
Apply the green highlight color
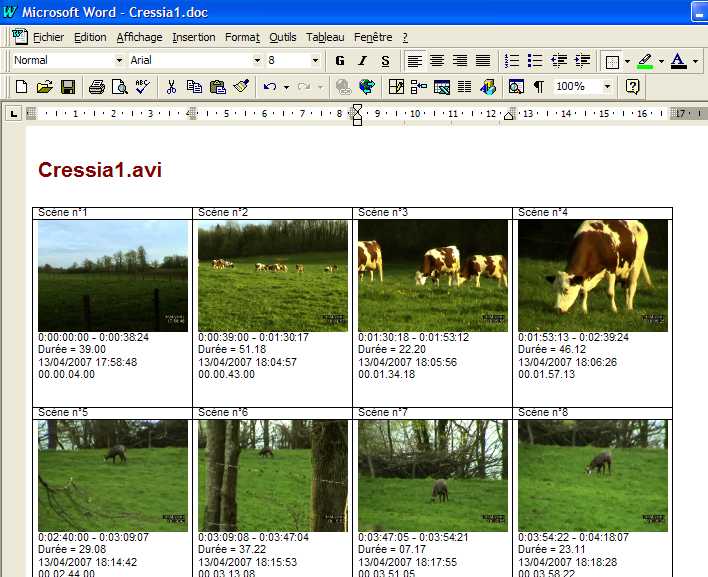(645, 61)
